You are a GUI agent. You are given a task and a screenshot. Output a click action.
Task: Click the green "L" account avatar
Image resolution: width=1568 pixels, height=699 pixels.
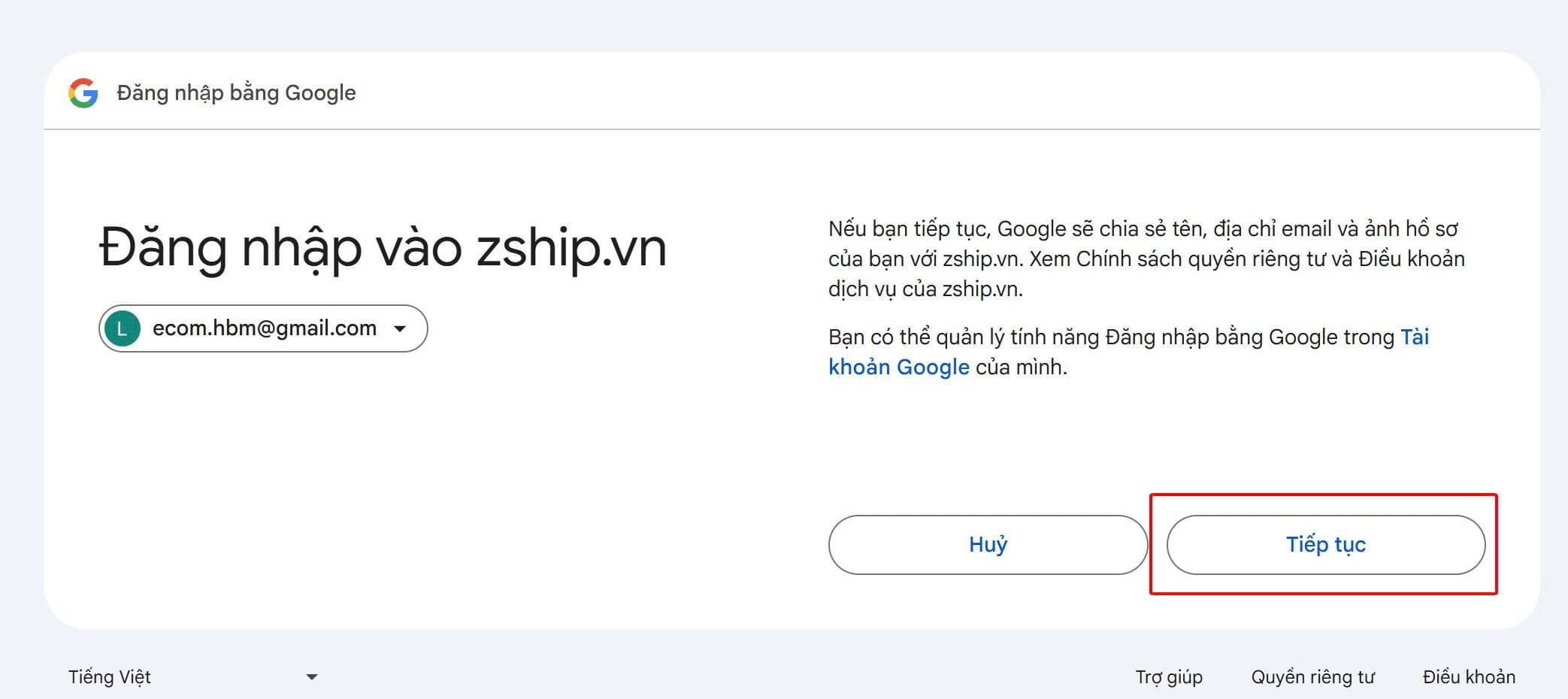[122, 328]
